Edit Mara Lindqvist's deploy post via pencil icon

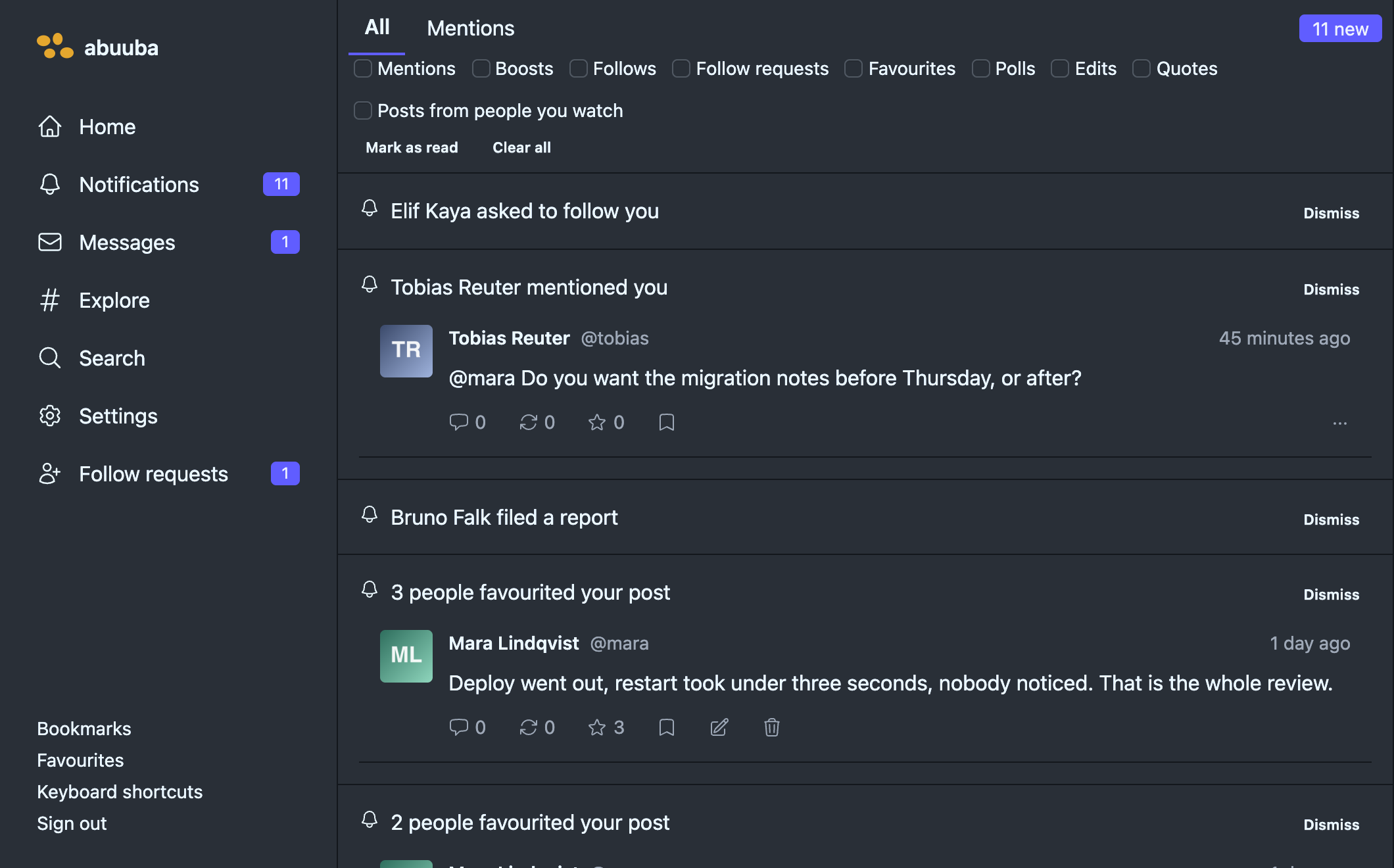(719, 727)
